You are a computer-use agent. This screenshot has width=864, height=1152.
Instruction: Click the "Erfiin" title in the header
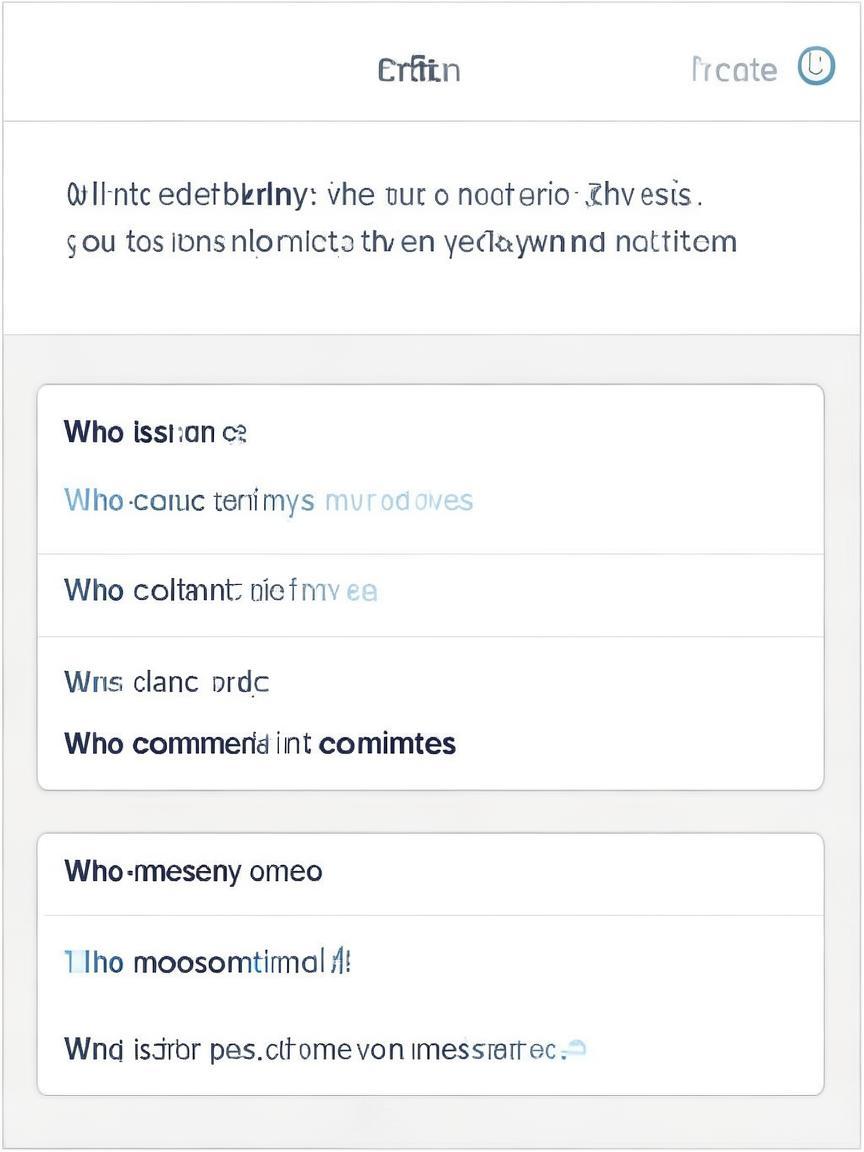pyautogui.click(x=419, y=70)
